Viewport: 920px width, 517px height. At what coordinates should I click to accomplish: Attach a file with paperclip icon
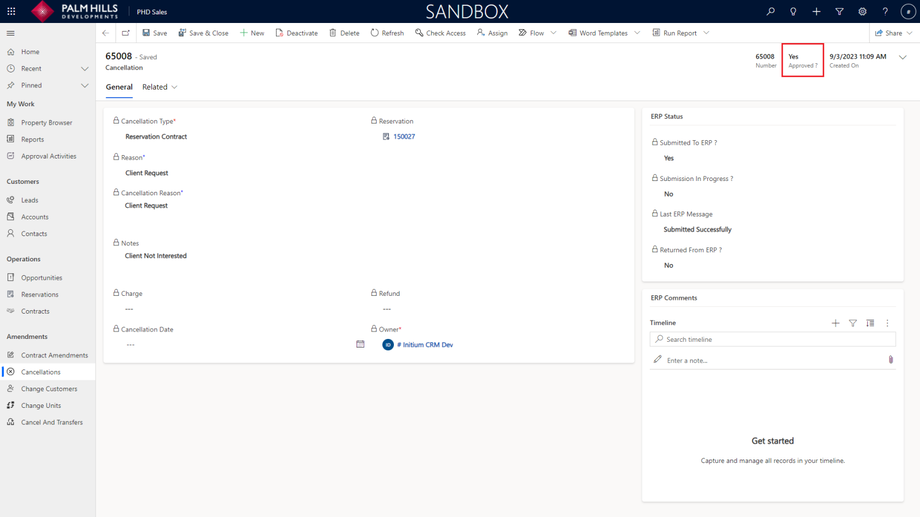pyautogui.click(x=891, y=360)
